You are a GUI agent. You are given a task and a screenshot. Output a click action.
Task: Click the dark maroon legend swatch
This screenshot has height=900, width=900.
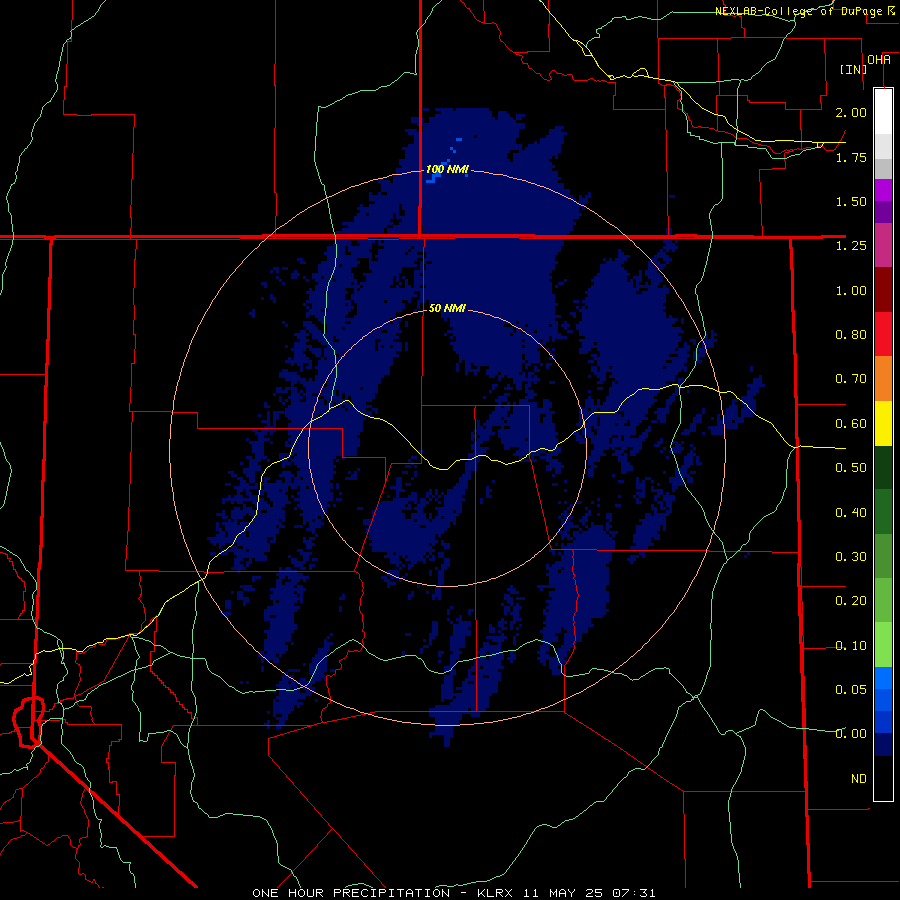click(x=883, y=290)
